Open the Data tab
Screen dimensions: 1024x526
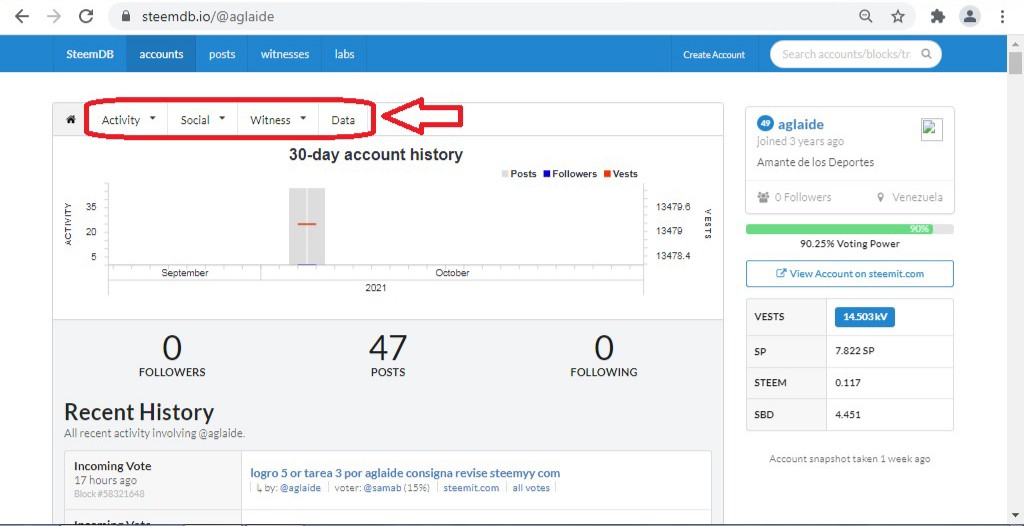click(x=343, y=120)
